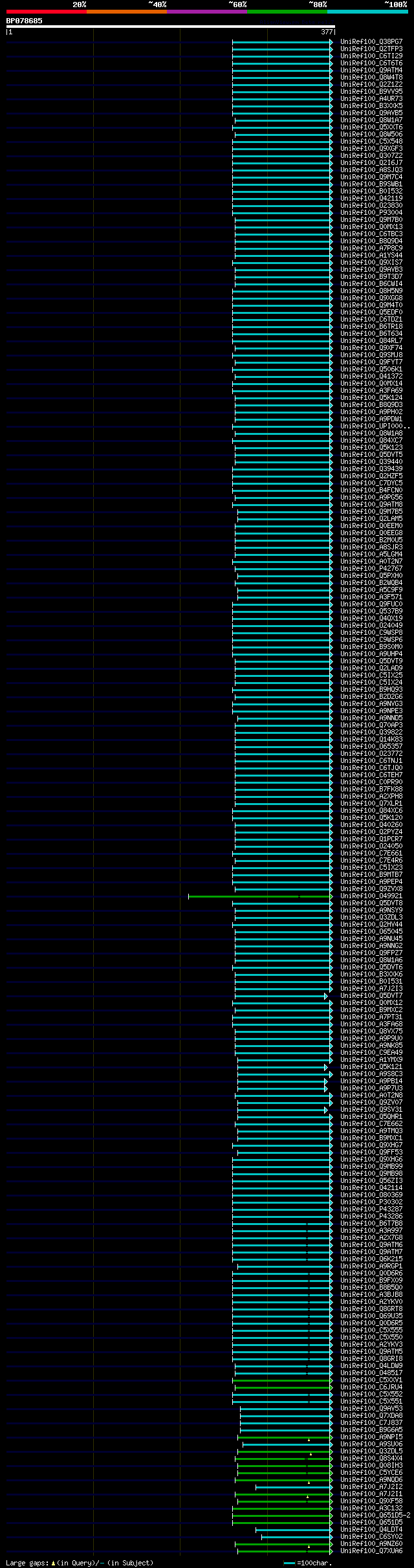Select the UniRef100_B3XXK6 label

click(371, 975)
